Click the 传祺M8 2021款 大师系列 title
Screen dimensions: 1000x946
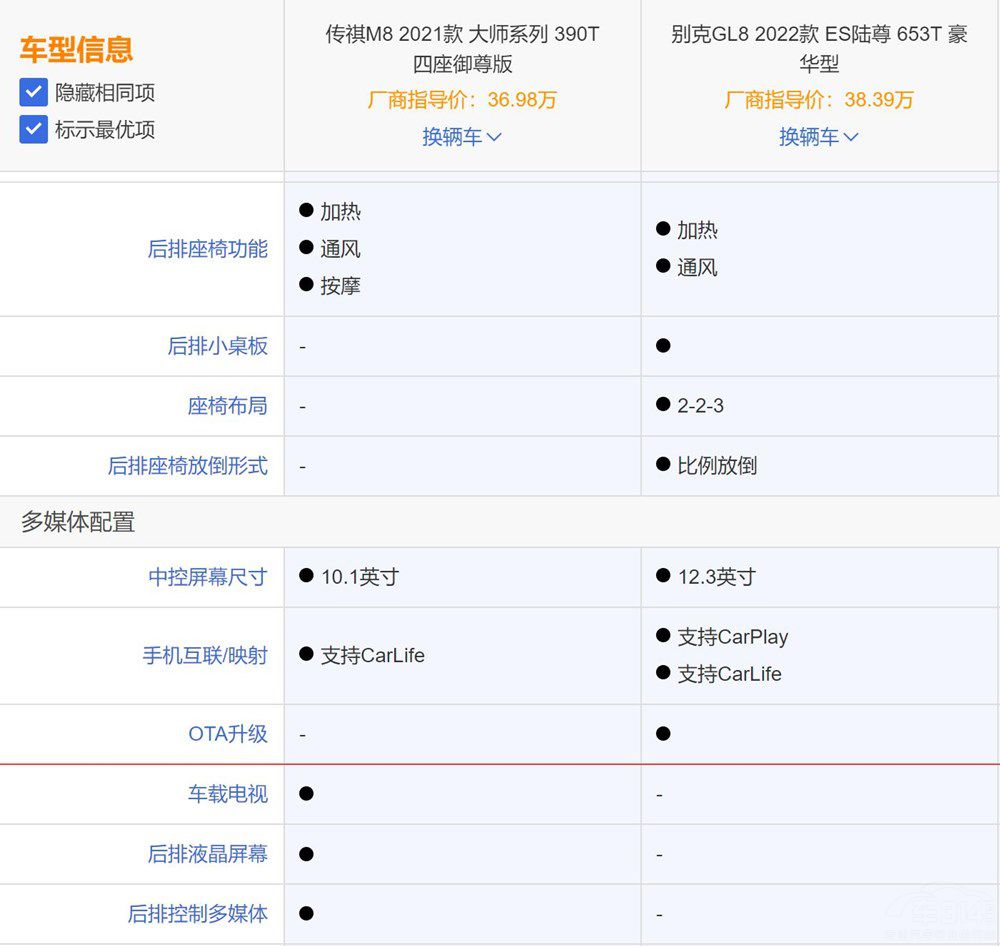pos(462,49)
